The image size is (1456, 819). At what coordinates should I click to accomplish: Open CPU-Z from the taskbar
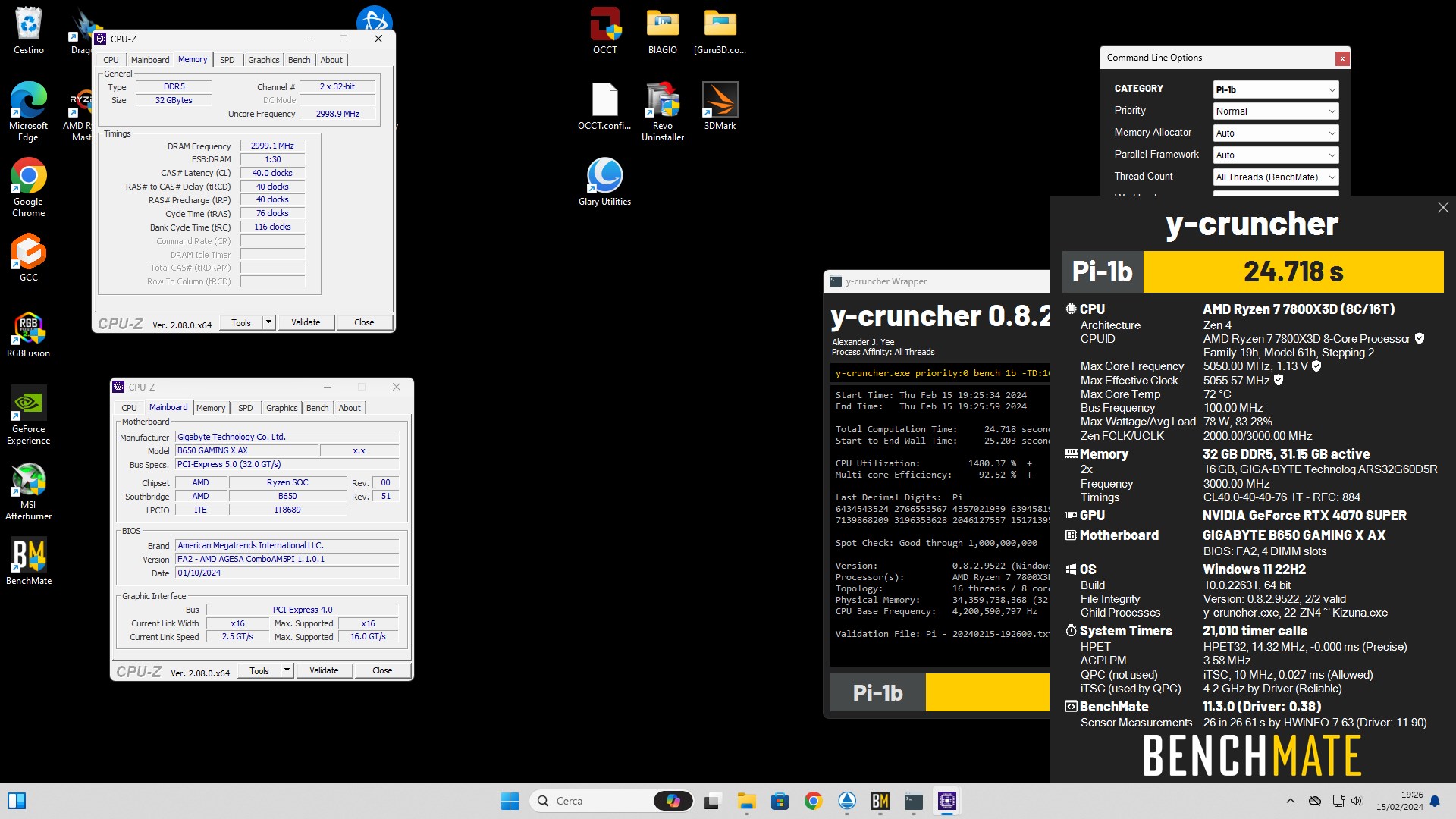[946, 801]
